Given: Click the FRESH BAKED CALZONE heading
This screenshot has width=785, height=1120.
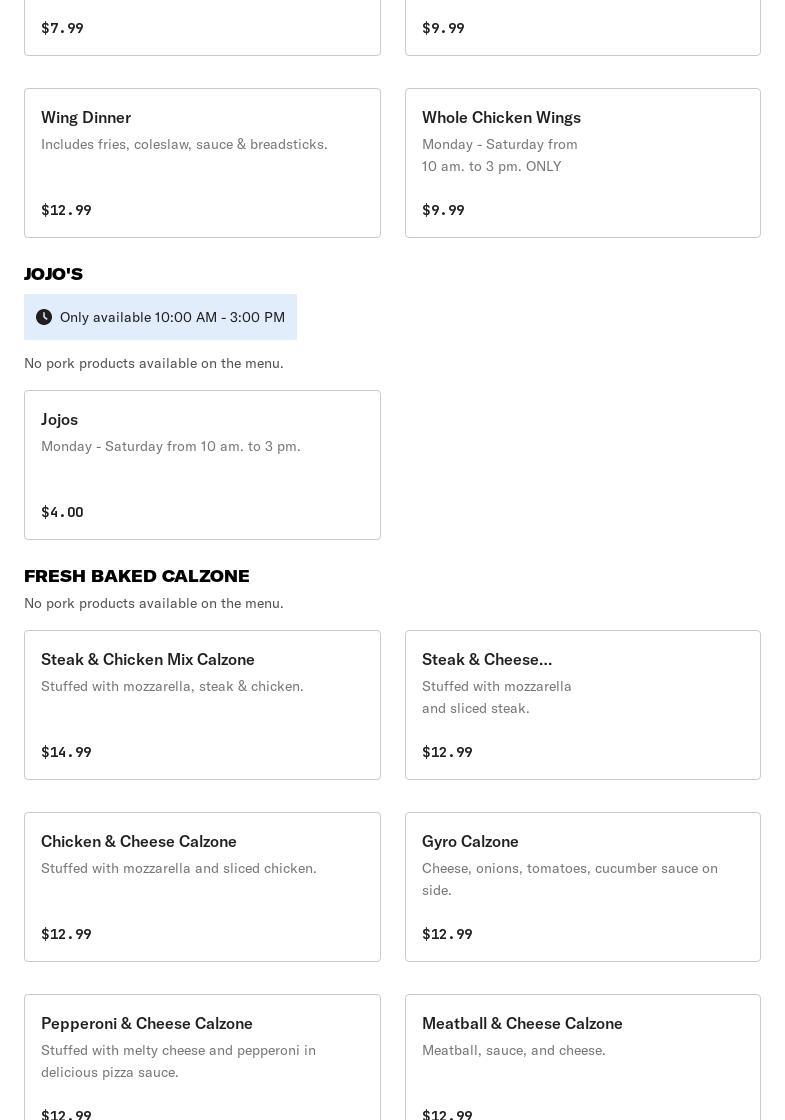Looking at the screenshot, I should (x=136, y=576).
